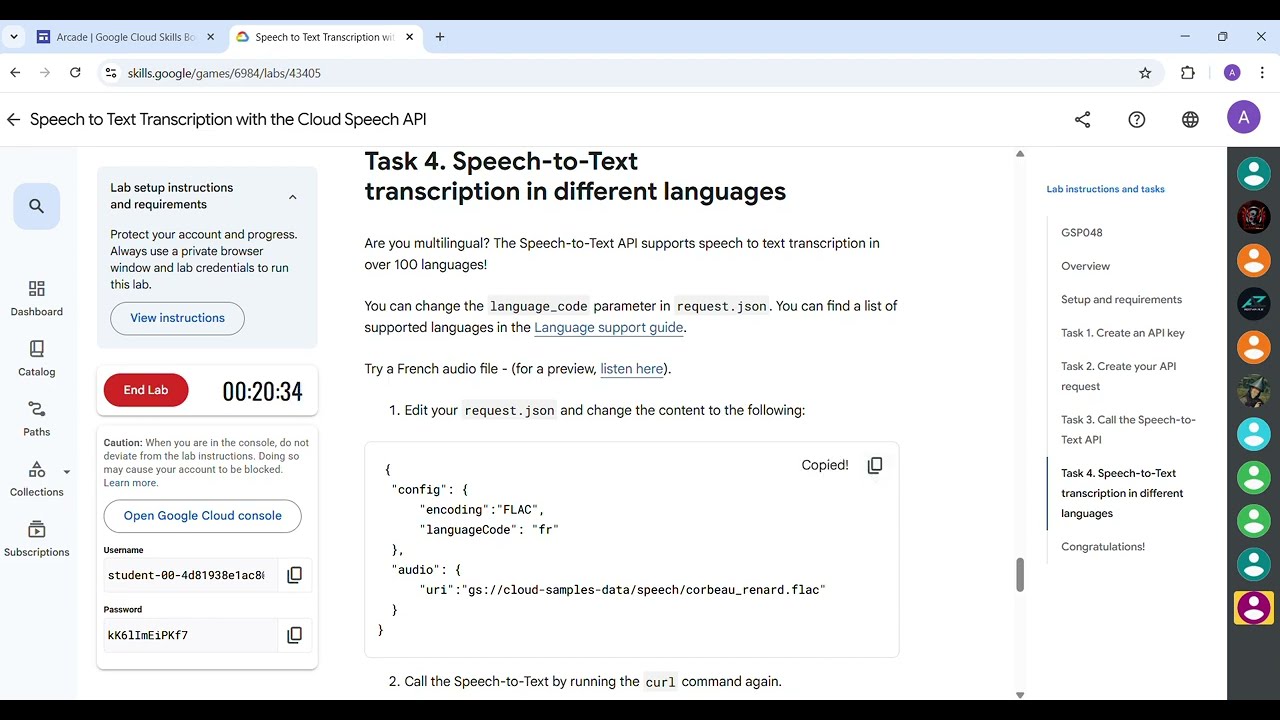Collapse Lab setup instructions panel
Screen dimensions: 1280x720
293,197
